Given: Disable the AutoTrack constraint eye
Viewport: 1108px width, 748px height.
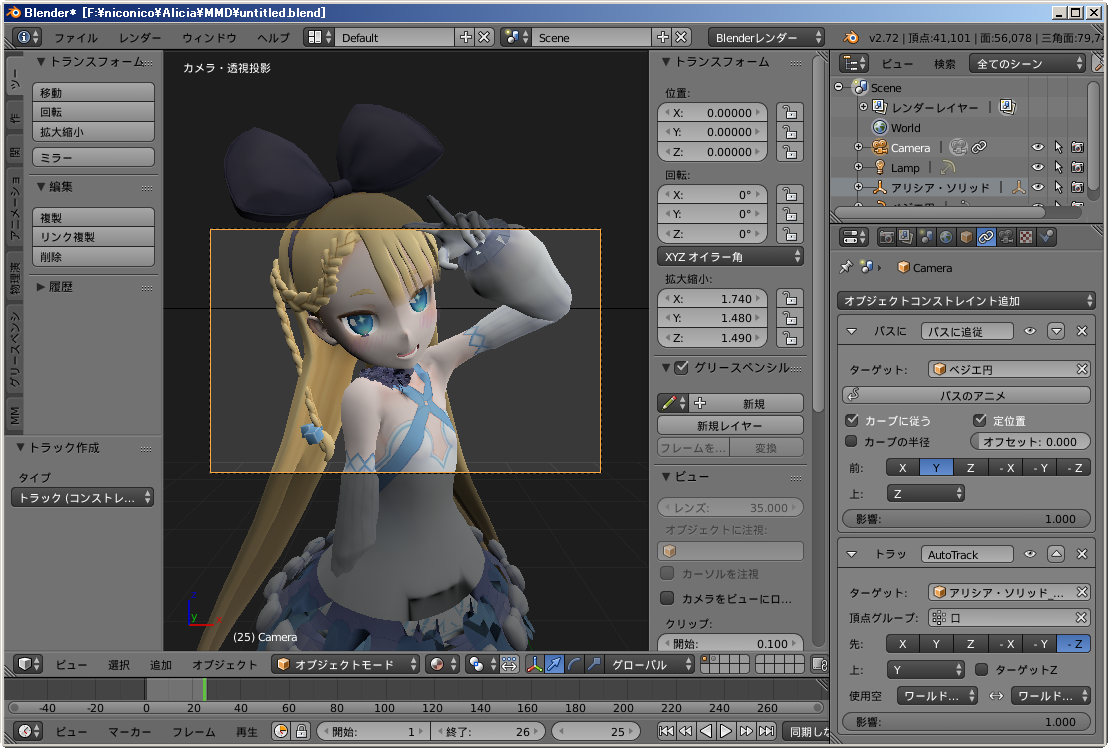Looking at the screenshot, I should pos(1030,554).
